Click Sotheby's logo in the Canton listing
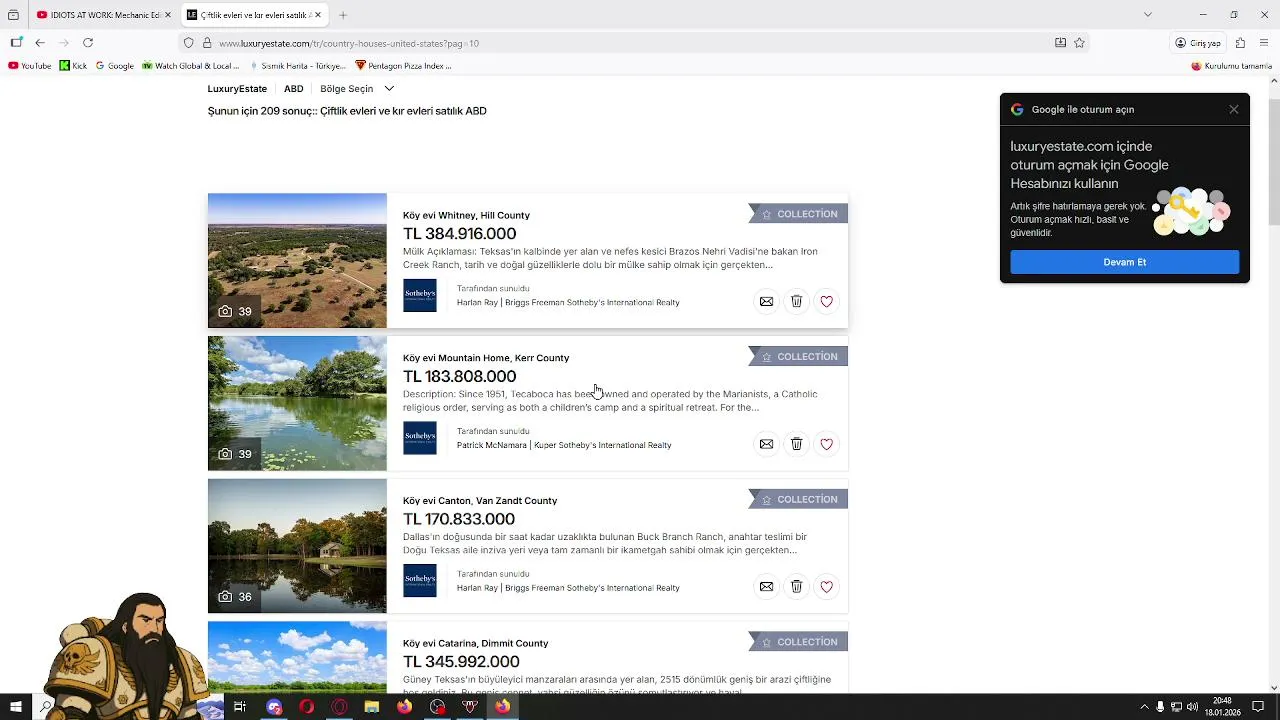Viewport: 1280px width, 720px height. pos(420,581)
